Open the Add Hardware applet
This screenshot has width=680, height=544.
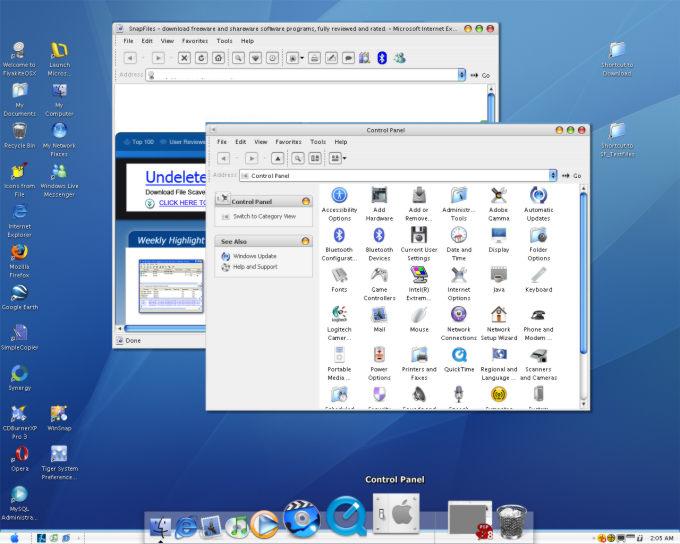tap(379, 204)
